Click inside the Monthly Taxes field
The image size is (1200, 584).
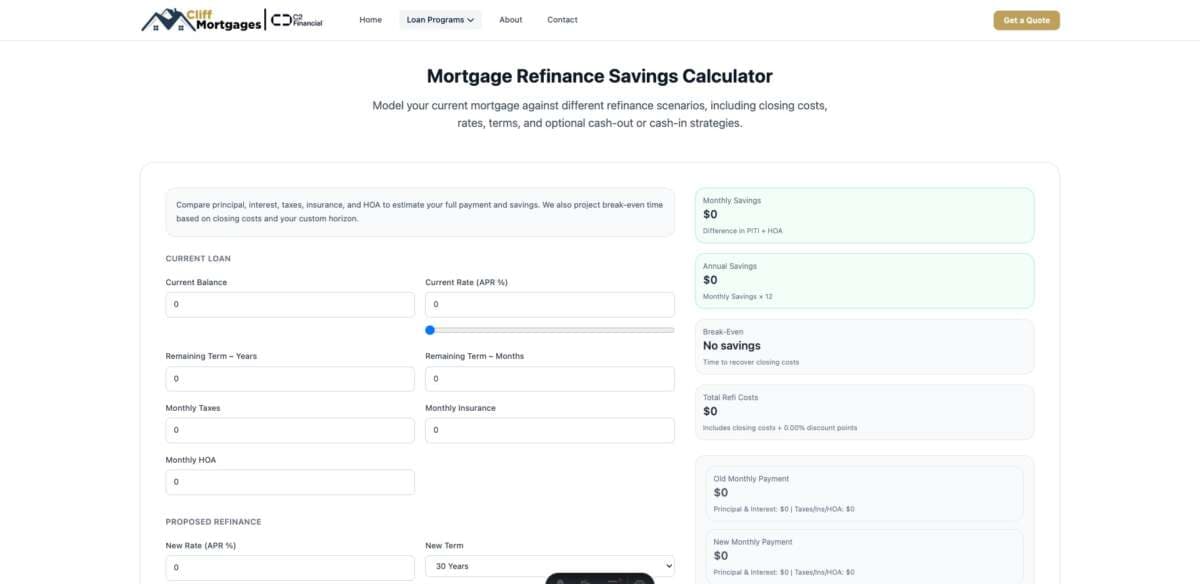coord(289,429)
